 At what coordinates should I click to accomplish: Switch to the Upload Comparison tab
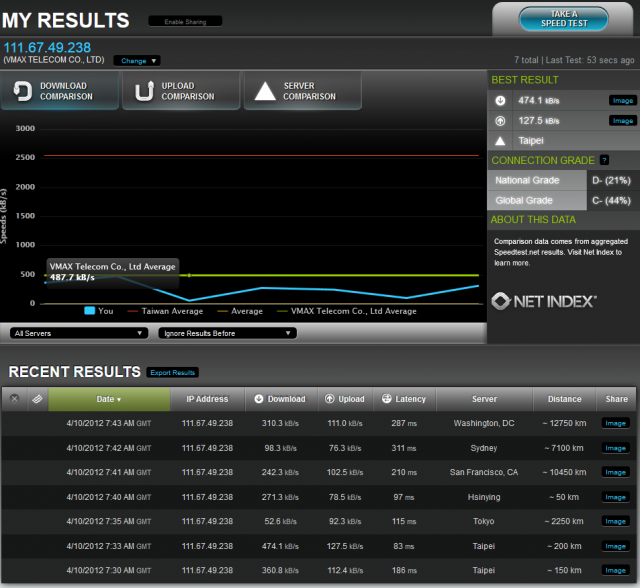(181, 91)
